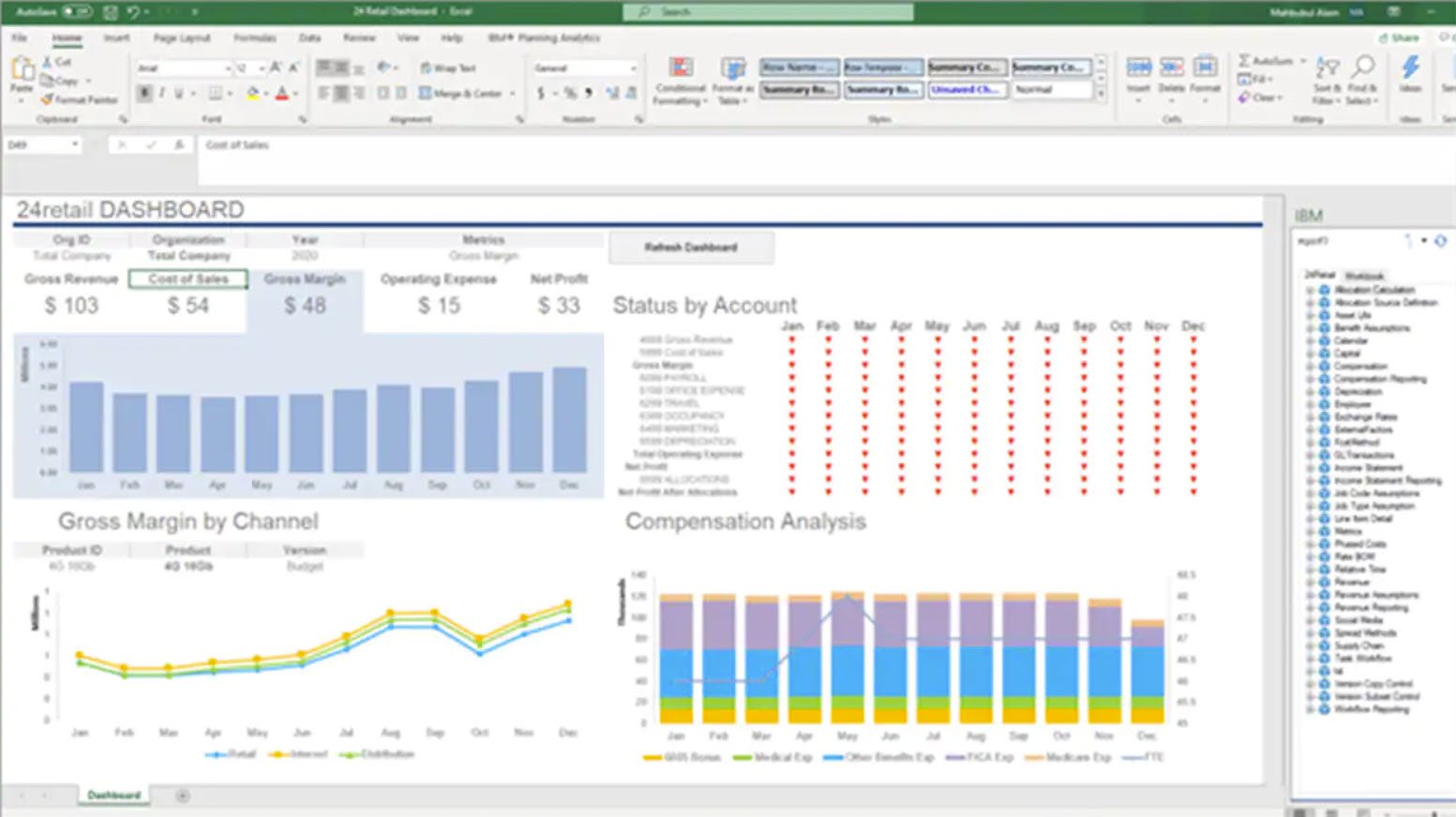Click the New Sheet plus icon
1456x817 pixels.
pos(183,796)
